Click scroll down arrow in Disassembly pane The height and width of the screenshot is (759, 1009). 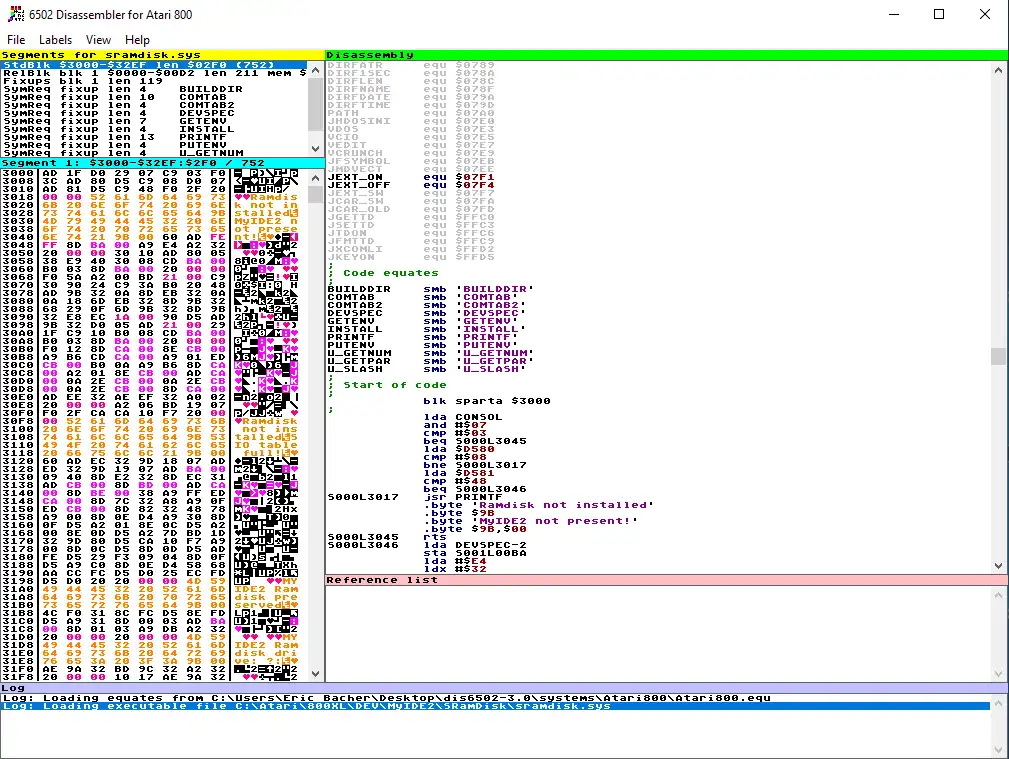998,566
